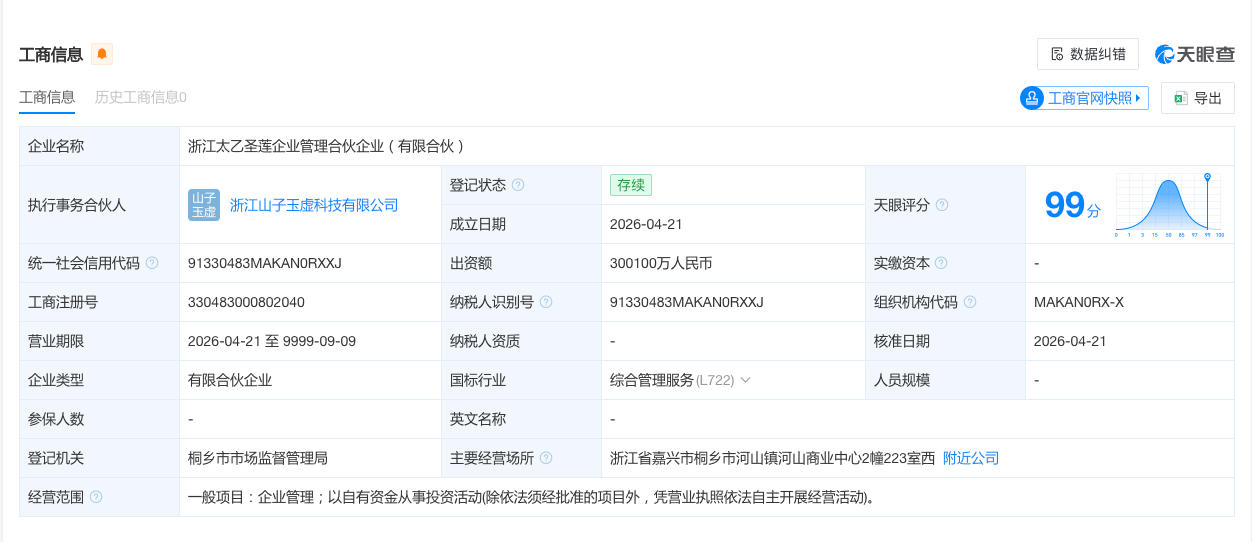Click help icon next to 纳税人识别号
This screenshot has height=542, width=1252.
(x=546, y=302)
